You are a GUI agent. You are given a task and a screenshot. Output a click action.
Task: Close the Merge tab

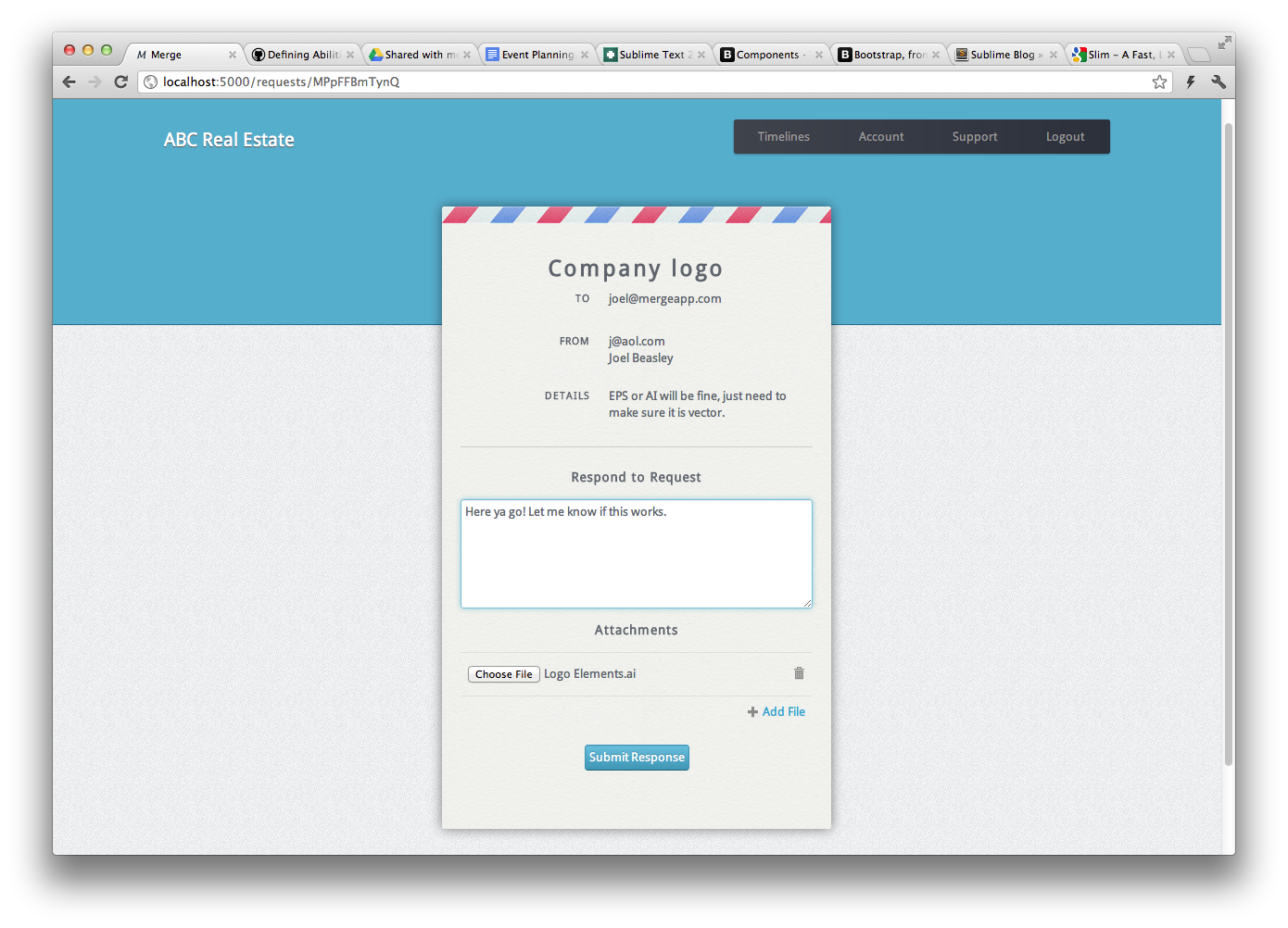click(x=233, y=55)
